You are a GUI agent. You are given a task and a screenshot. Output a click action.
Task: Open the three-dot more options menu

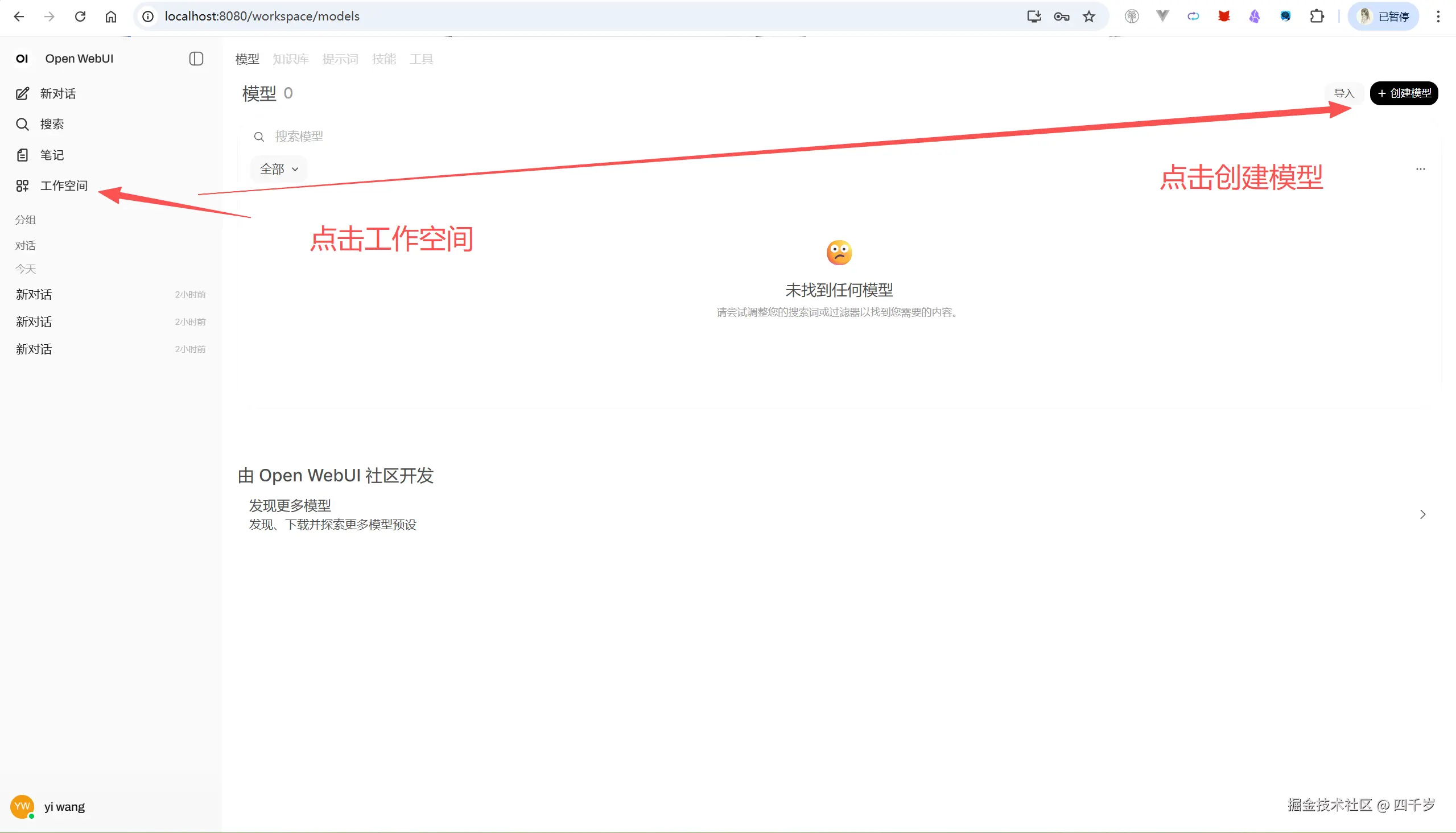[1420, 170]
